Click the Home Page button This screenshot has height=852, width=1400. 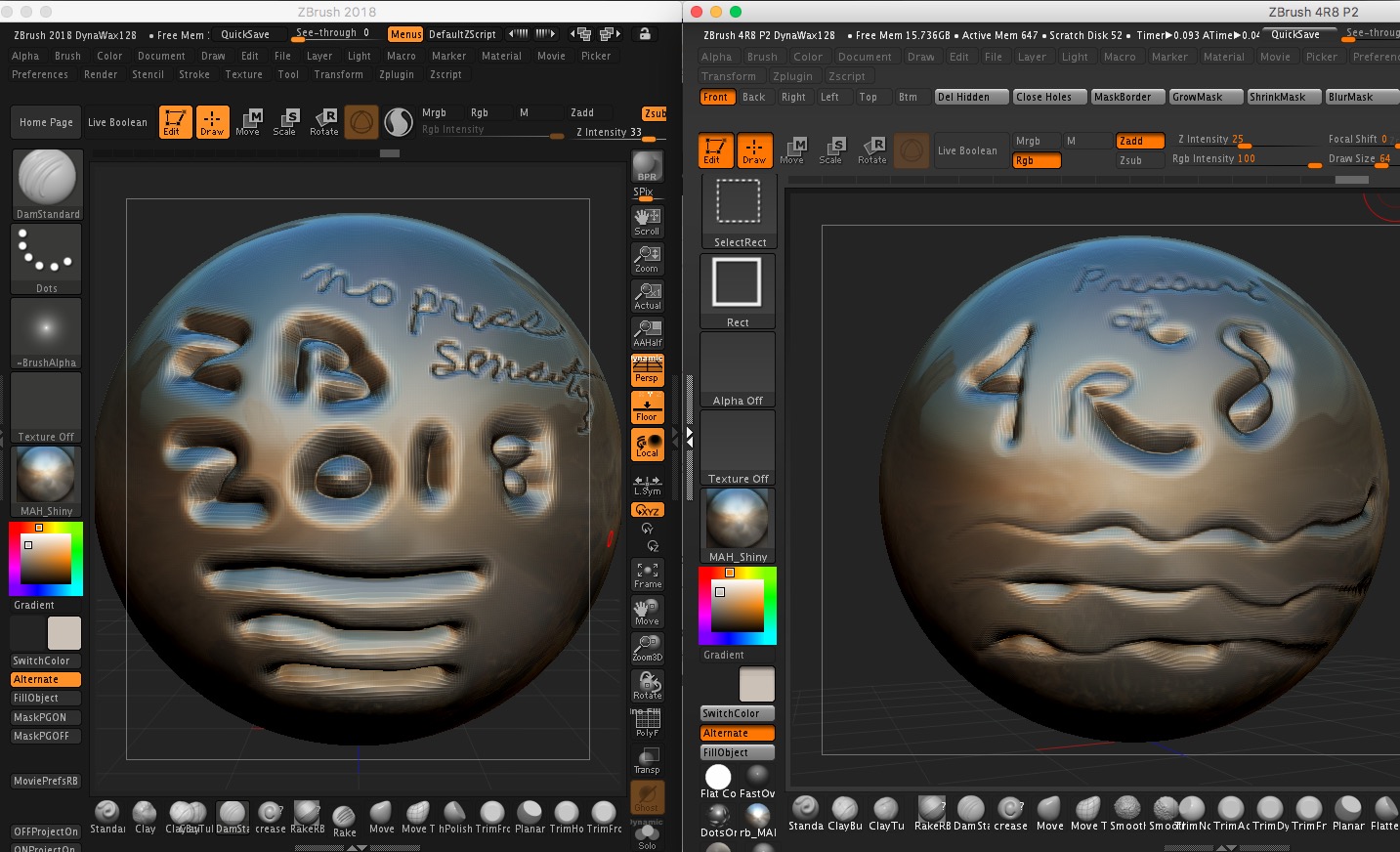pos(46,122)
